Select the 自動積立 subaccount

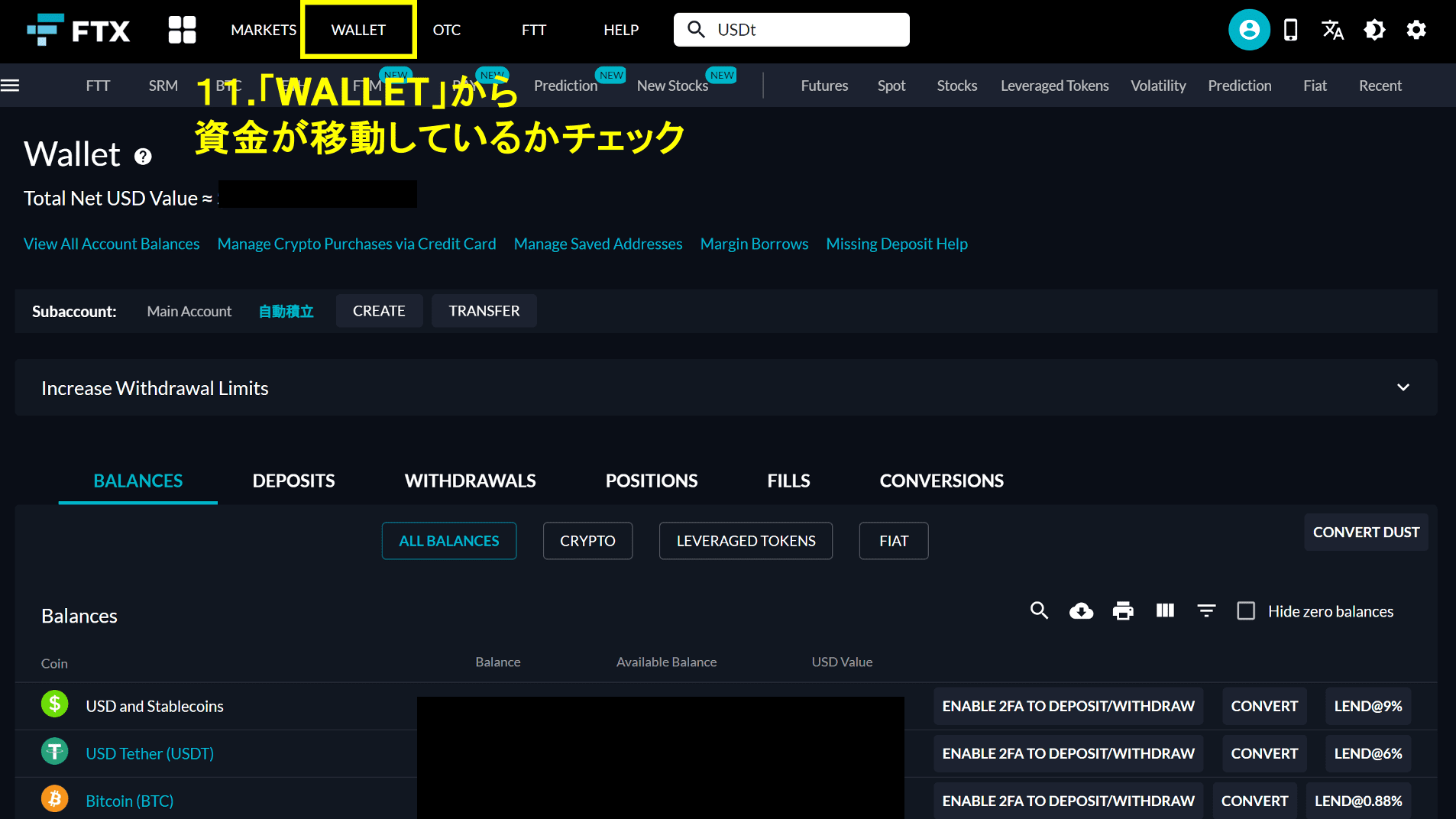[286, 311]
